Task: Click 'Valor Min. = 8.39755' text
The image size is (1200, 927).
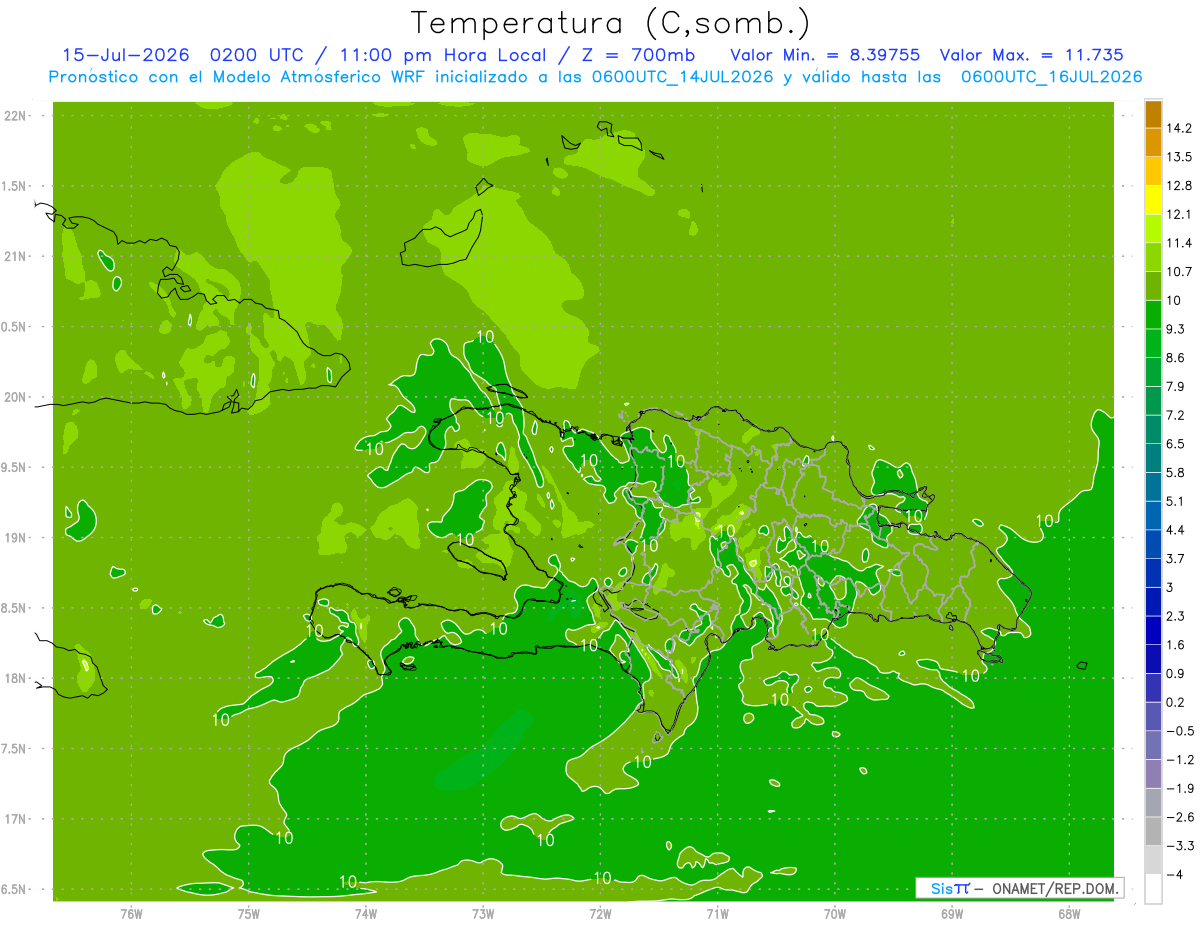Action: point(825,55)
